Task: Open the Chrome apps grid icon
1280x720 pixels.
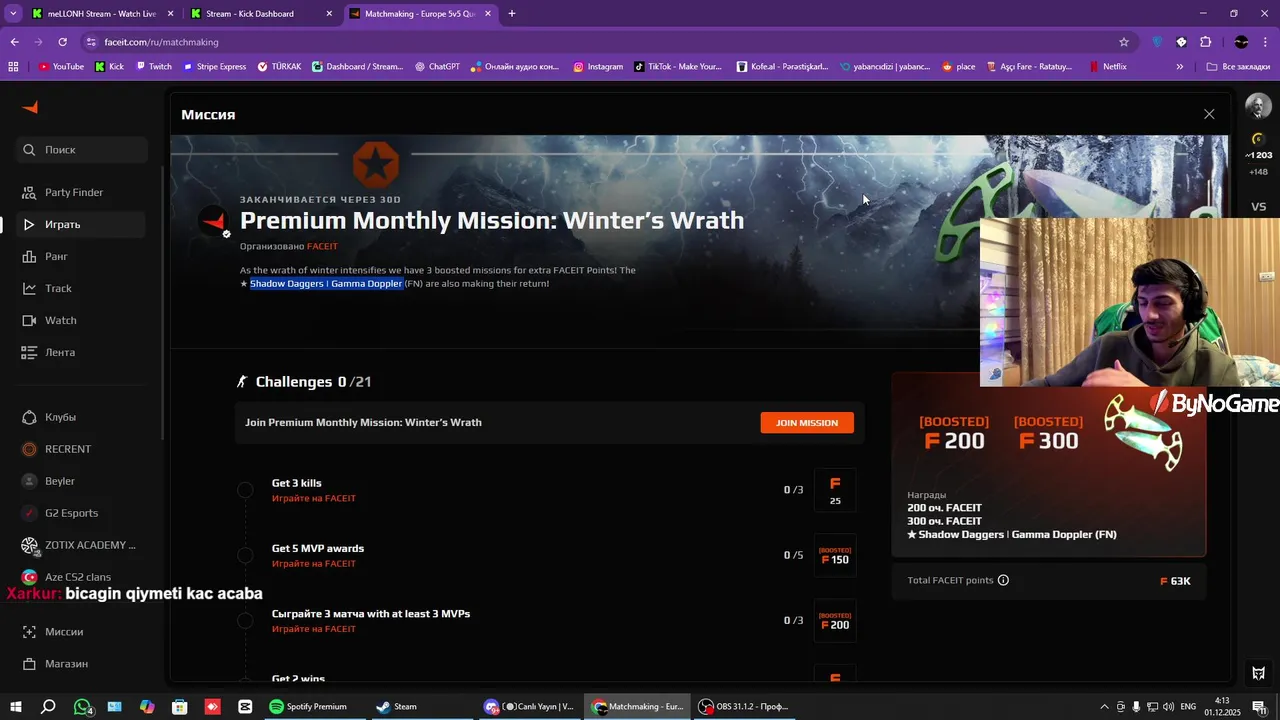Action: 13,67
